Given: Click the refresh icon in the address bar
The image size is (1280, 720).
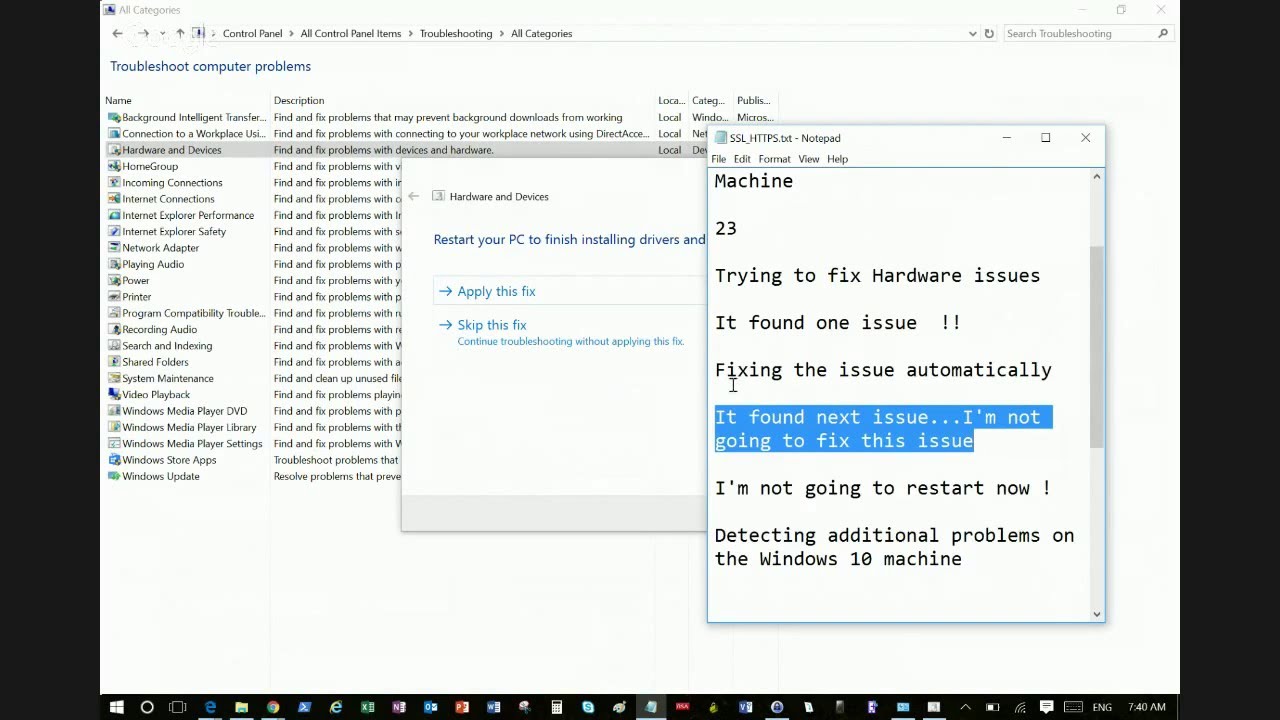Looking at the screenshot, I should pos(989,33).
